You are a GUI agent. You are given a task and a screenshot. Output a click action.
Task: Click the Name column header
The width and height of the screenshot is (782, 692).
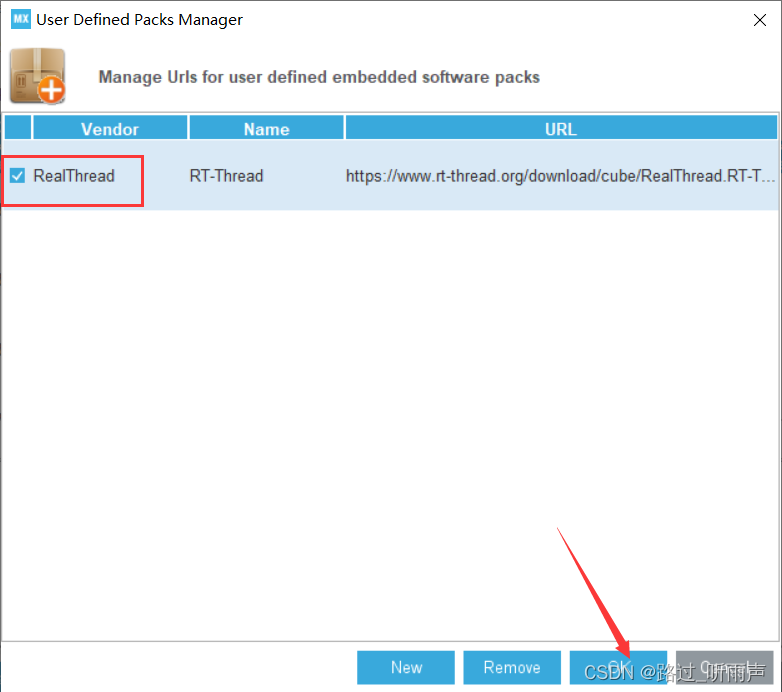266,129
